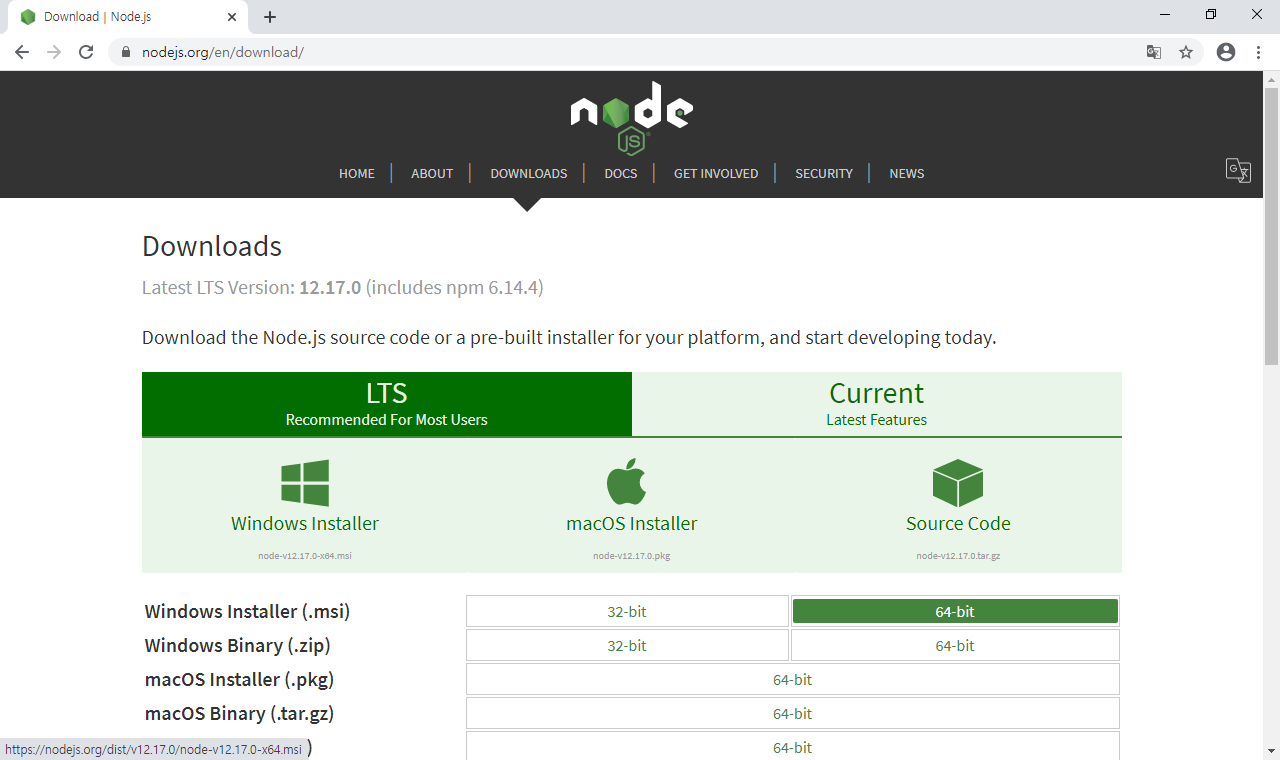1280x760 pixels.
Task: Download macOS Binary (.tar.gz) 64-bit
Action: [792, 714]
